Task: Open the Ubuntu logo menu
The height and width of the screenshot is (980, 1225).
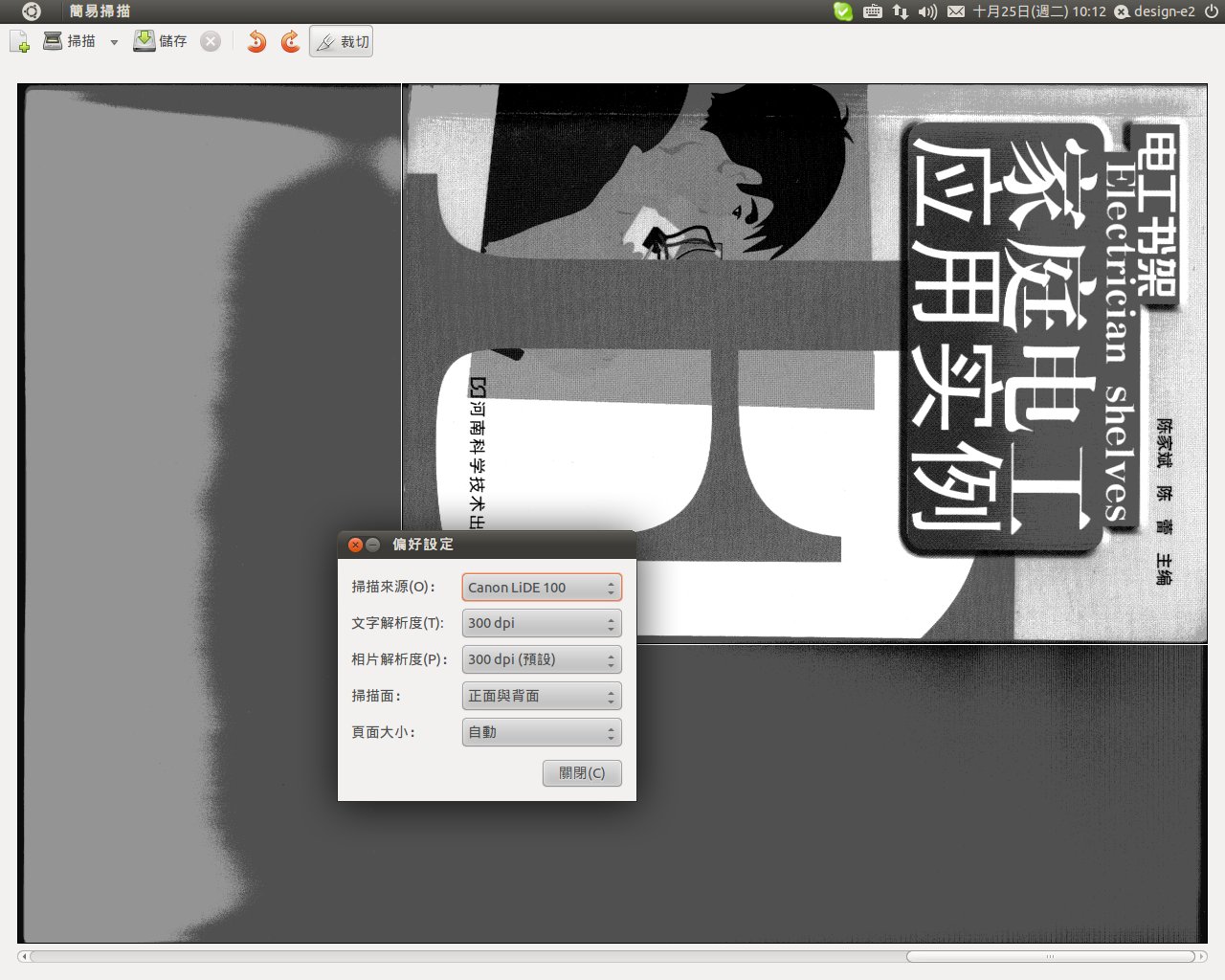Action: [x=31, y=11]
